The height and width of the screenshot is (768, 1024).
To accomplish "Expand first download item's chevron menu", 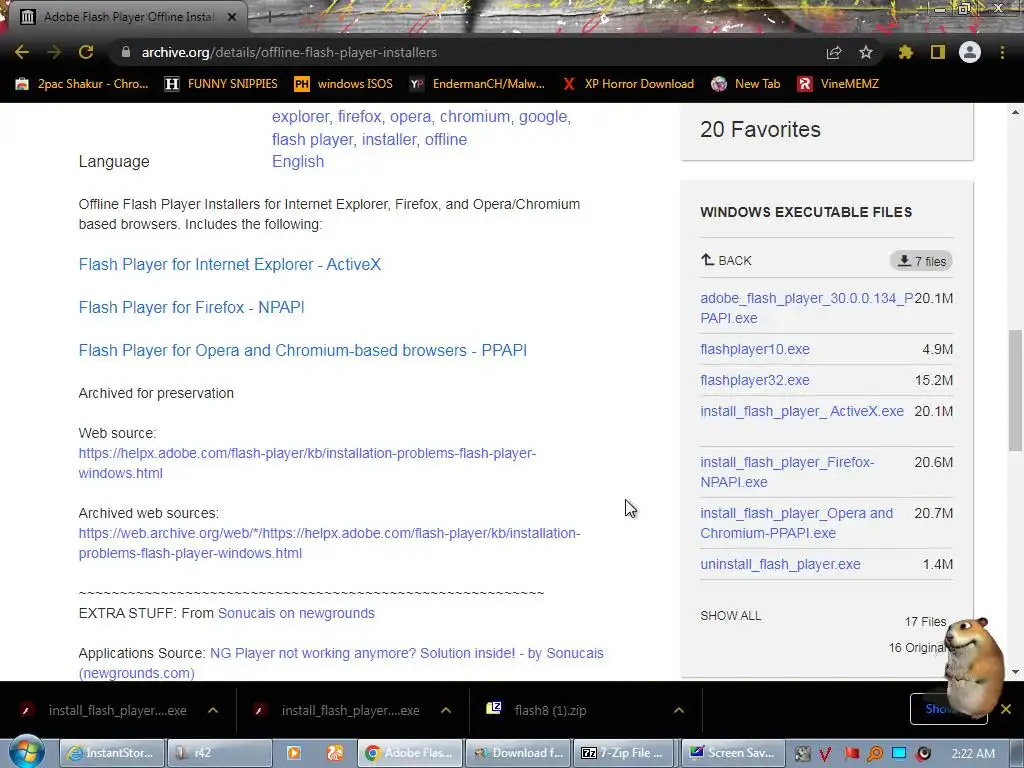I will 213,711.
